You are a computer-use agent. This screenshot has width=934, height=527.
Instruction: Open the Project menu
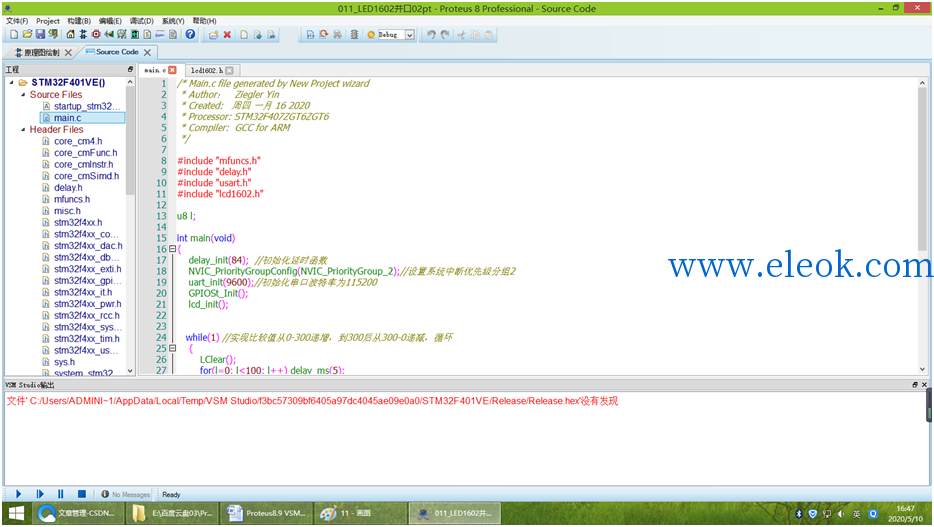coord(48,21)
